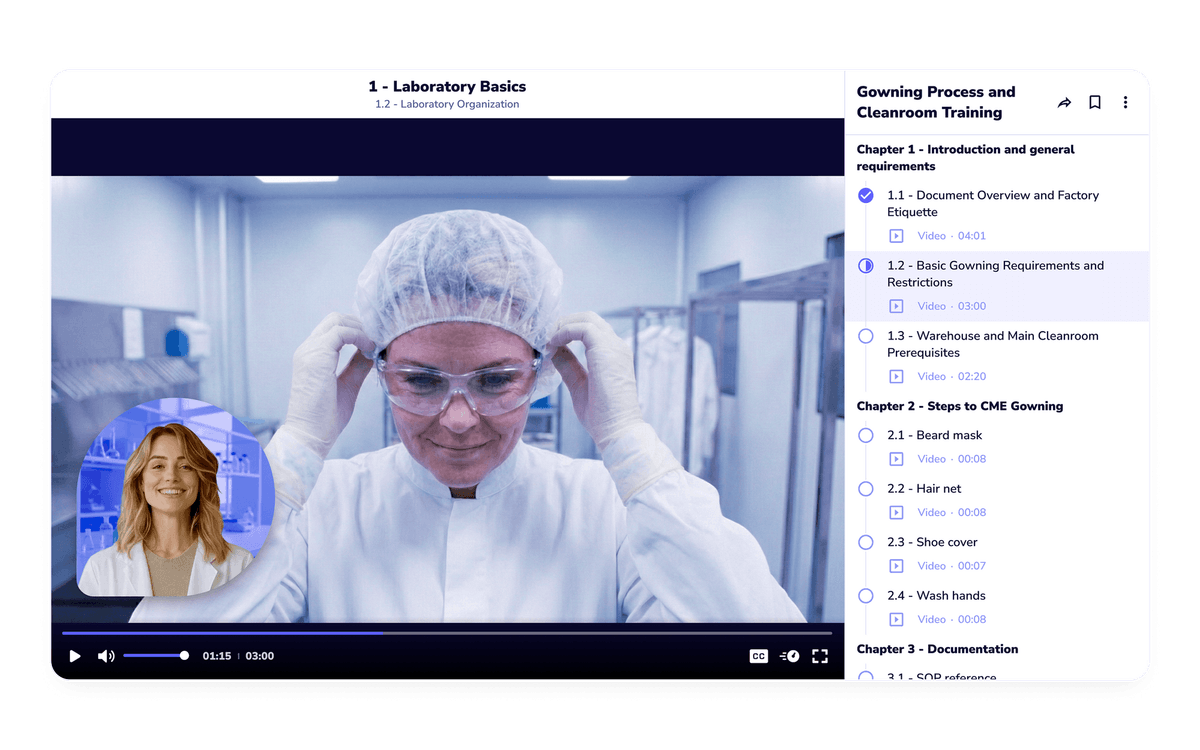The height and width of the screenshot is (750, 1200).
Task: Open the playback speed settings icon
Action: [789, 656]
